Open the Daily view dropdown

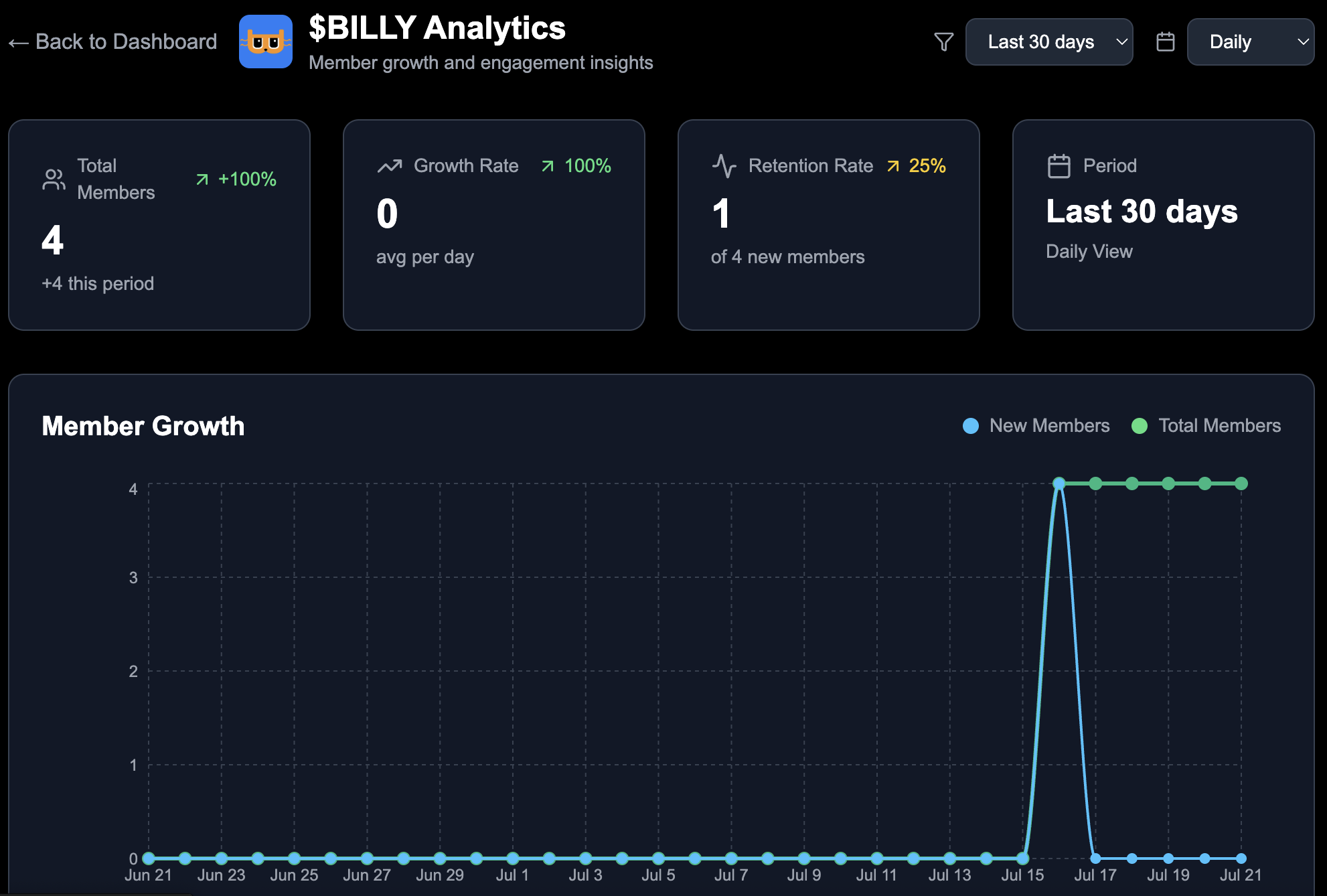[x=1250, y=42]
